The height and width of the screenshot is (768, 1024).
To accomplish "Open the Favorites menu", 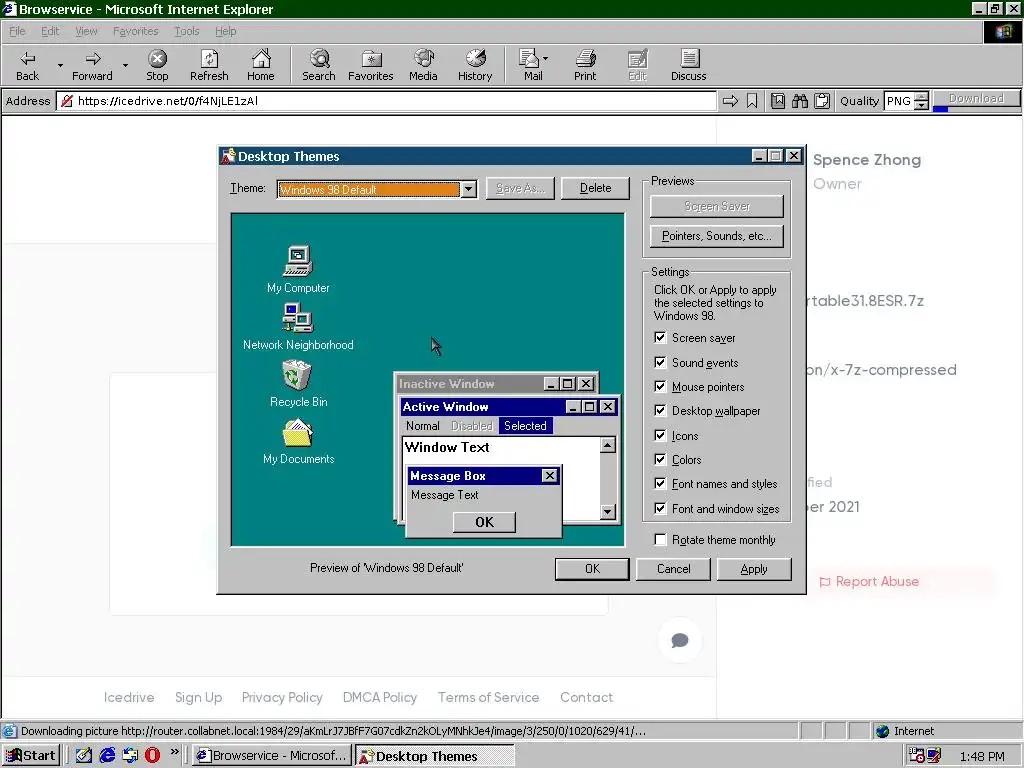I will pos(136,31).
